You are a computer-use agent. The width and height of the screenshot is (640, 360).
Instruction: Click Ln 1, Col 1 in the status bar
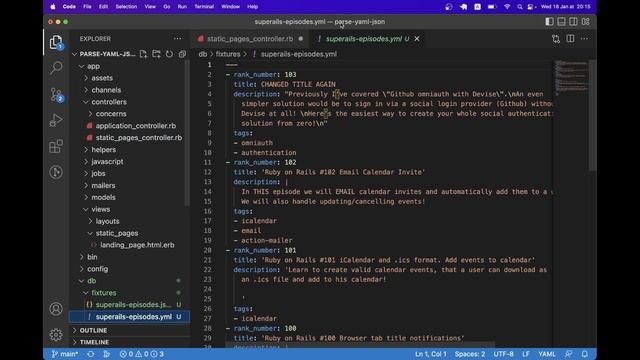(431, 354)
